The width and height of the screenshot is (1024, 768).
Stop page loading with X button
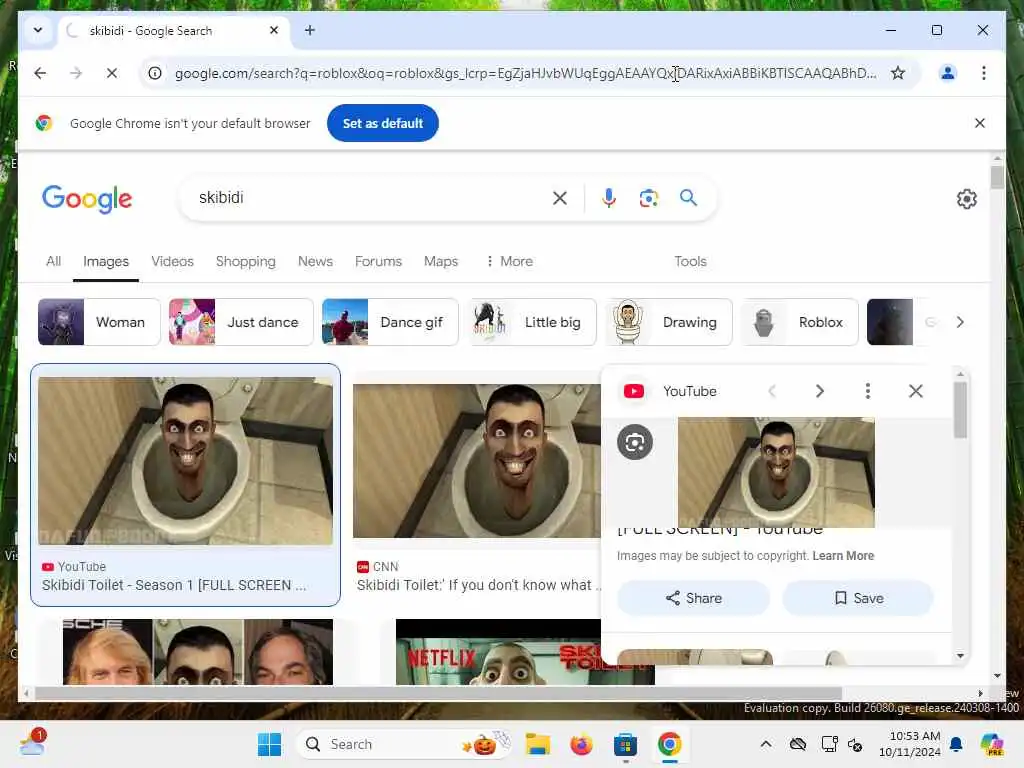(x=112, y=73)
